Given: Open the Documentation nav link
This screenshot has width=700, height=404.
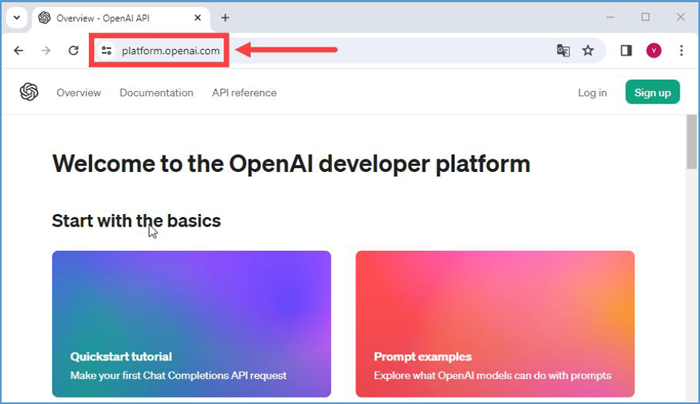Looking at the screenshot, I should [156, 93].
